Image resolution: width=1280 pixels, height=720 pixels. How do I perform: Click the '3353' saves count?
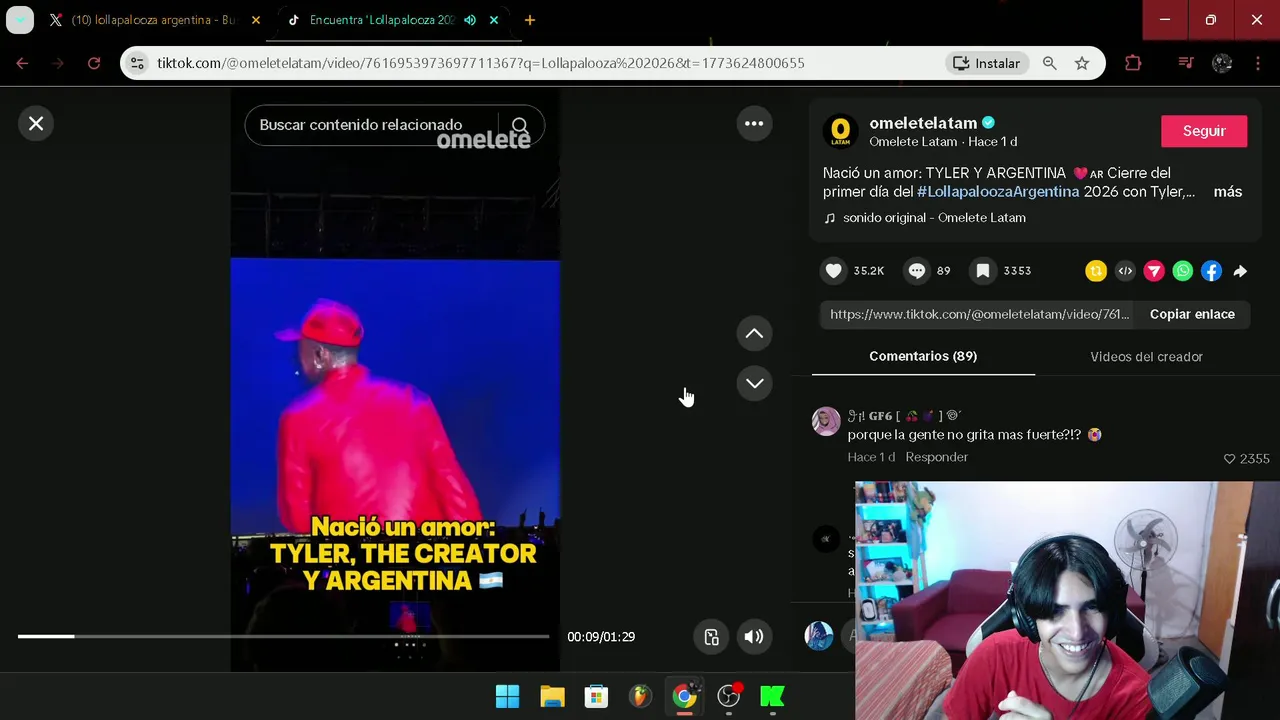click(x=1017, y=271)
